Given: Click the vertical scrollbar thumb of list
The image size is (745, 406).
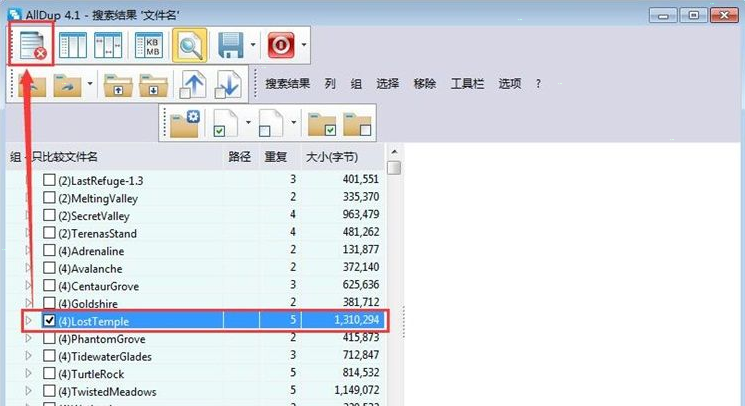Looking at the screenshot, I should pos(394,168).
